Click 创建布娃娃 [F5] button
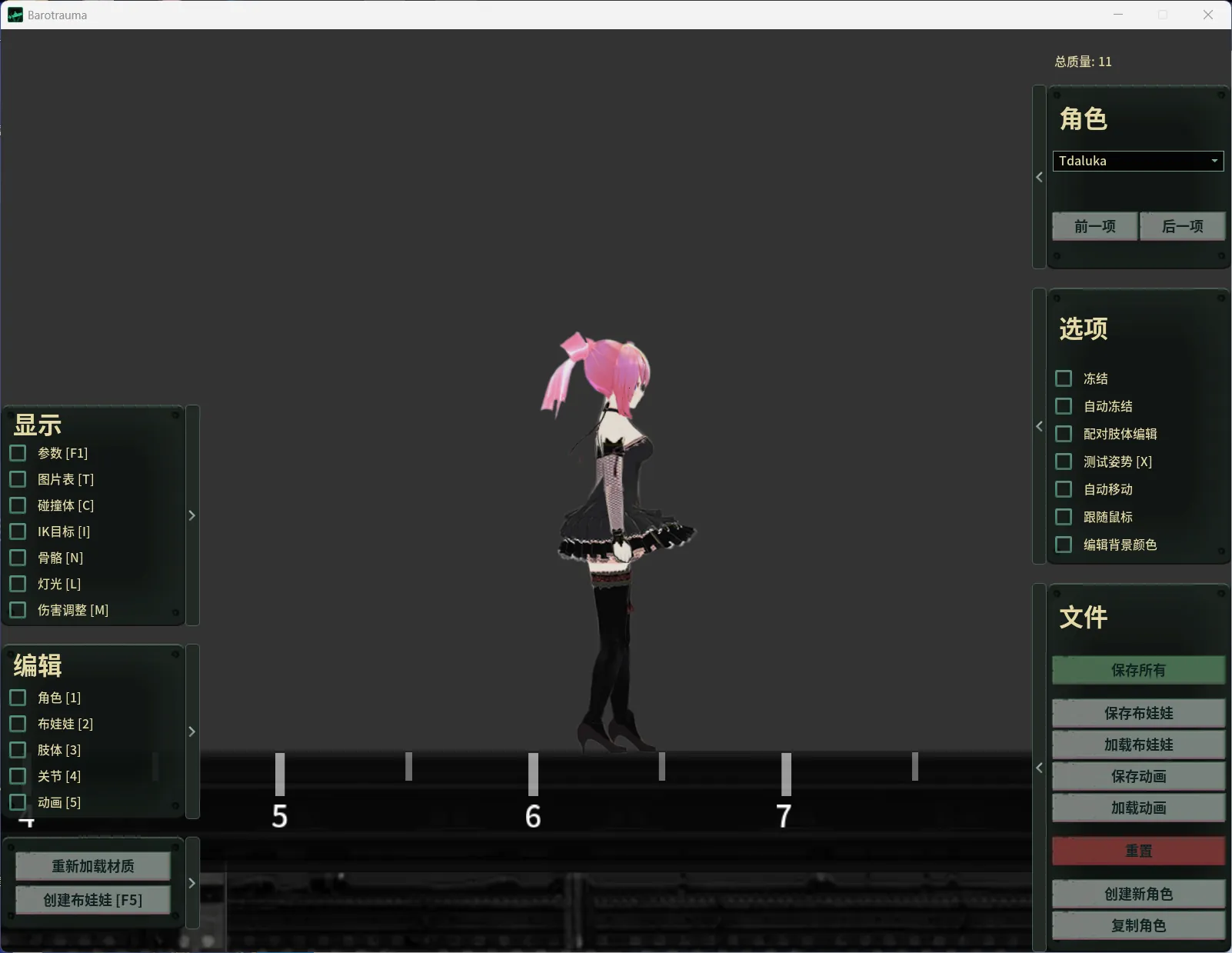This screenshot has width=1232, height=953. pos(93,900)
